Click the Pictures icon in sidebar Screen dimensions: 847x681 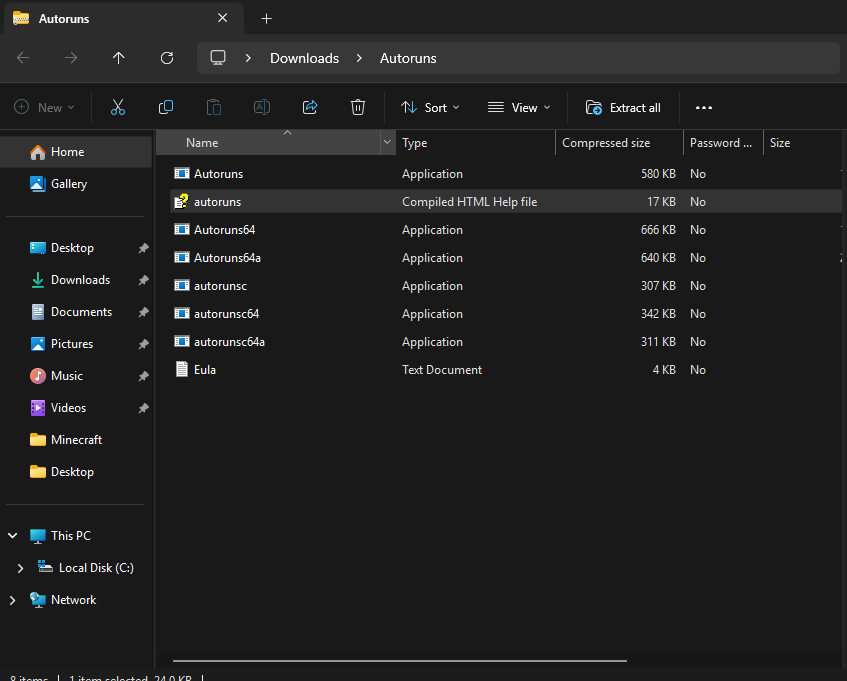[38, 343]
